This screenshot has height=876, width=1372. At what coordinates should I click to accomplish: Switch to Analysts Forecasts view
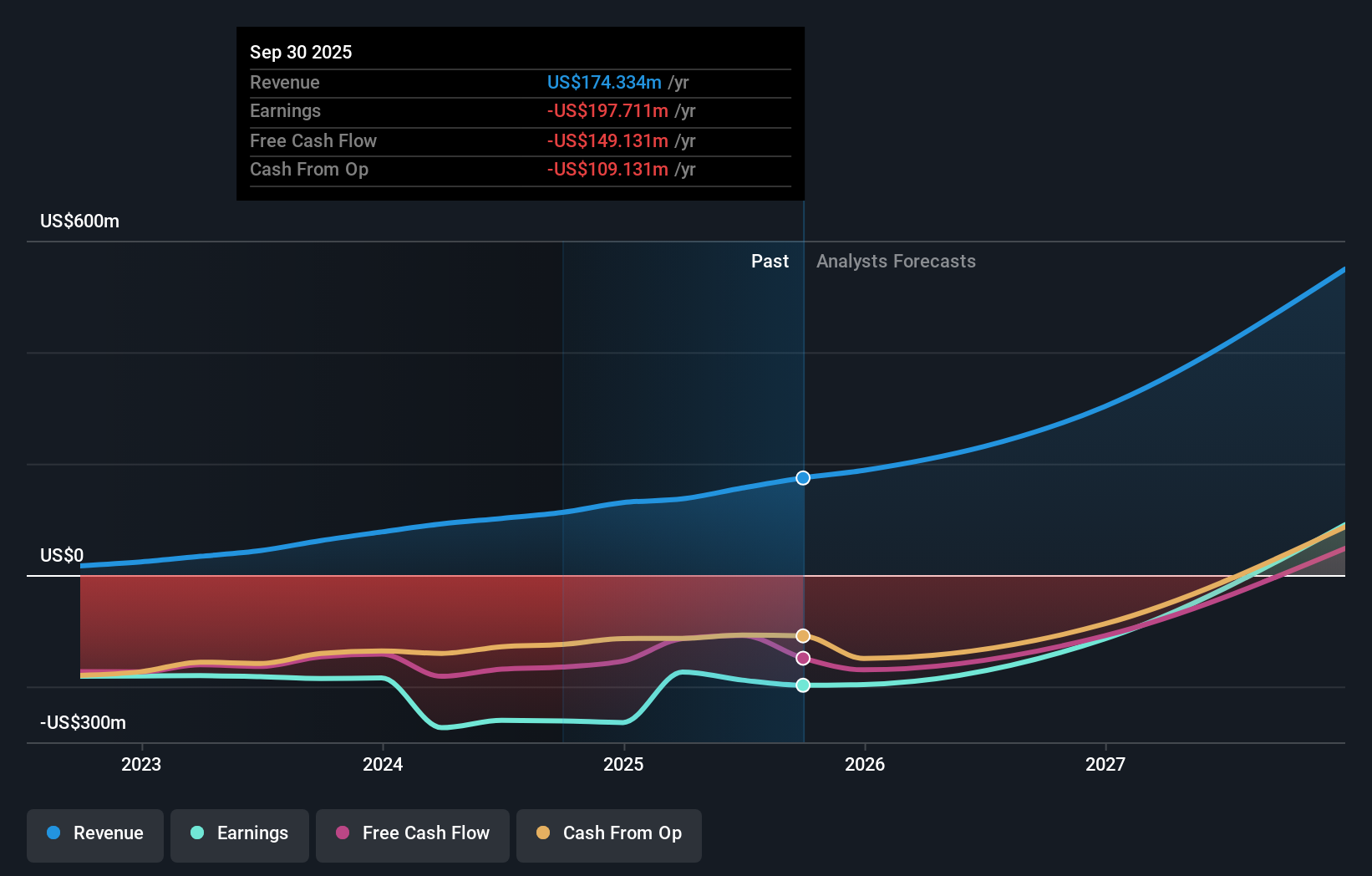(896, 261)
